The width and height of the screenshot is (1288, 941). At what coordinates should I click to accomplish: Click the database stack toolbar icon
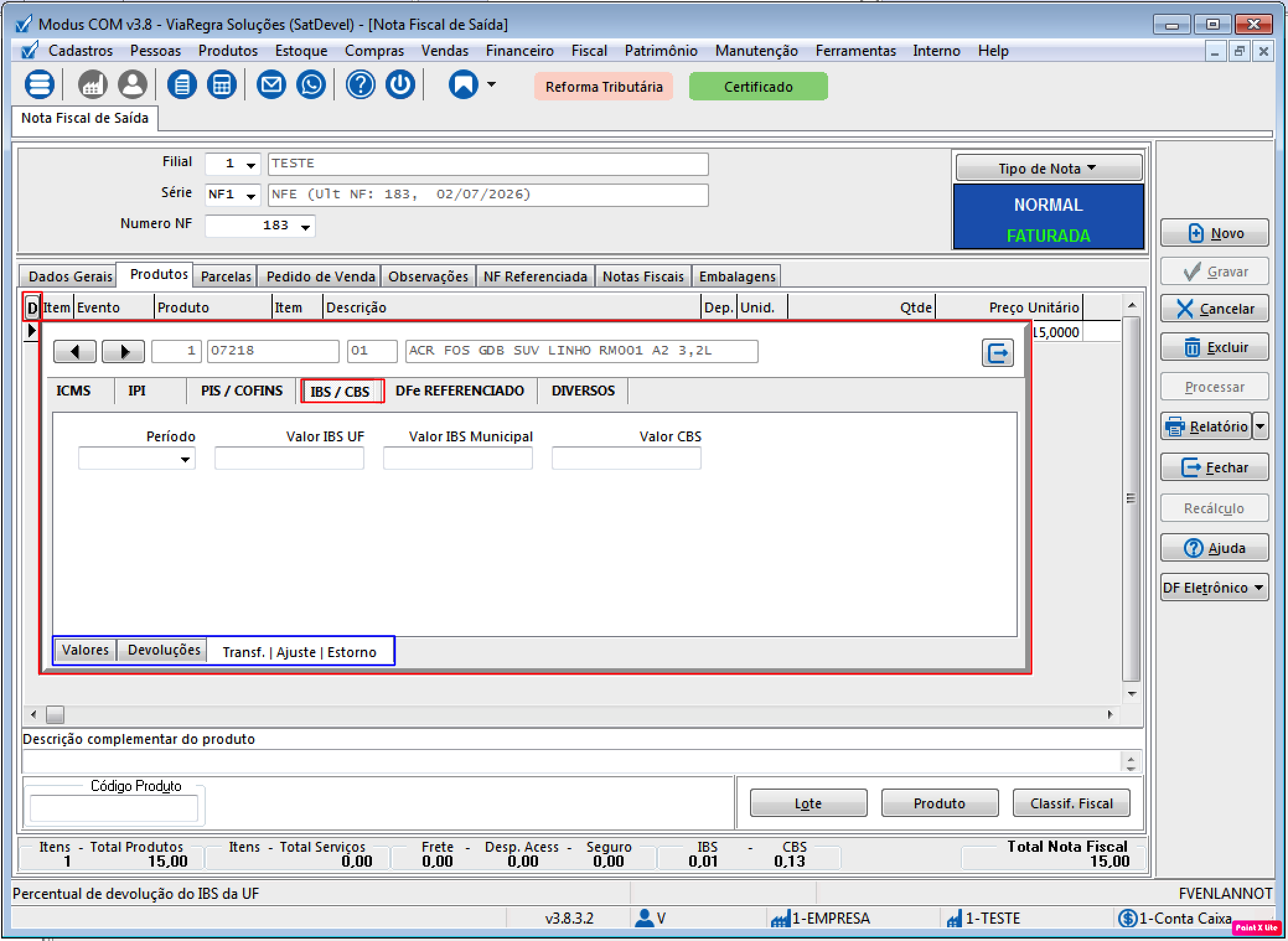tap(39, 84)
